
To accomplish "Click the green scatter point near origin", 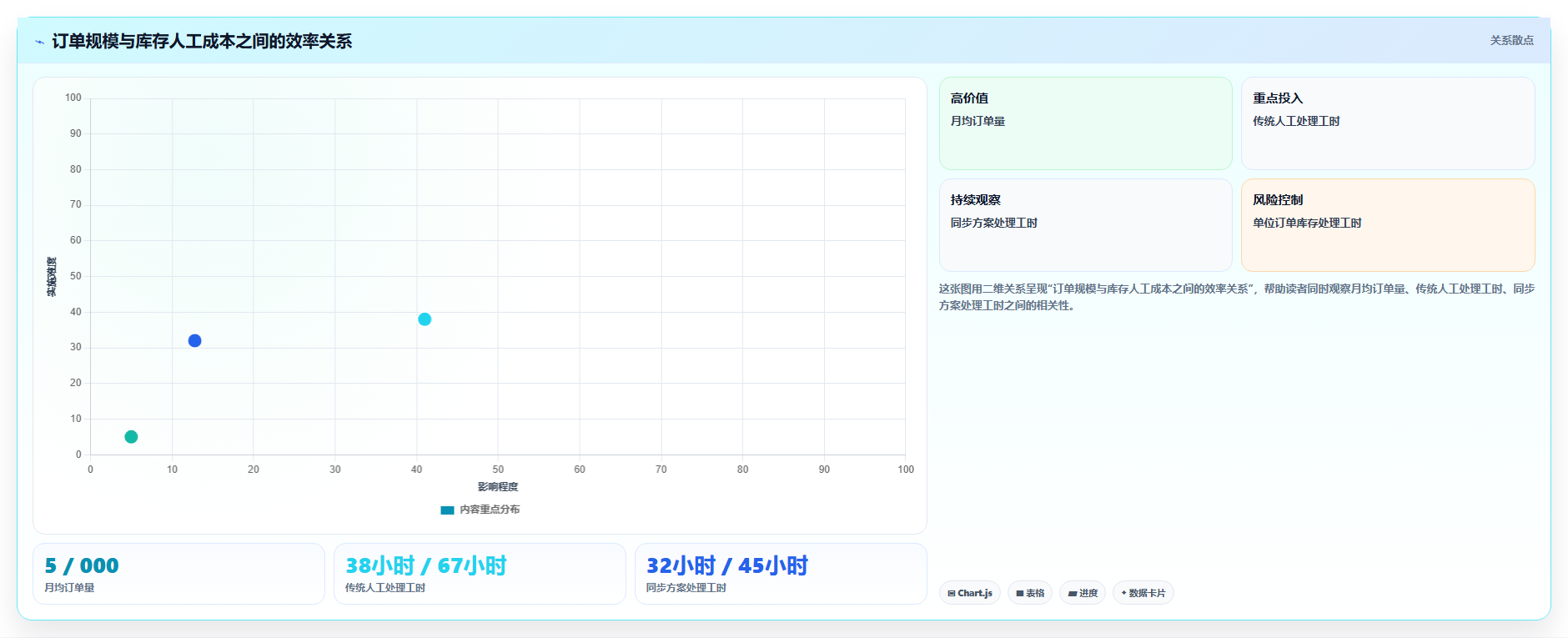I will (x=131, y=437).
